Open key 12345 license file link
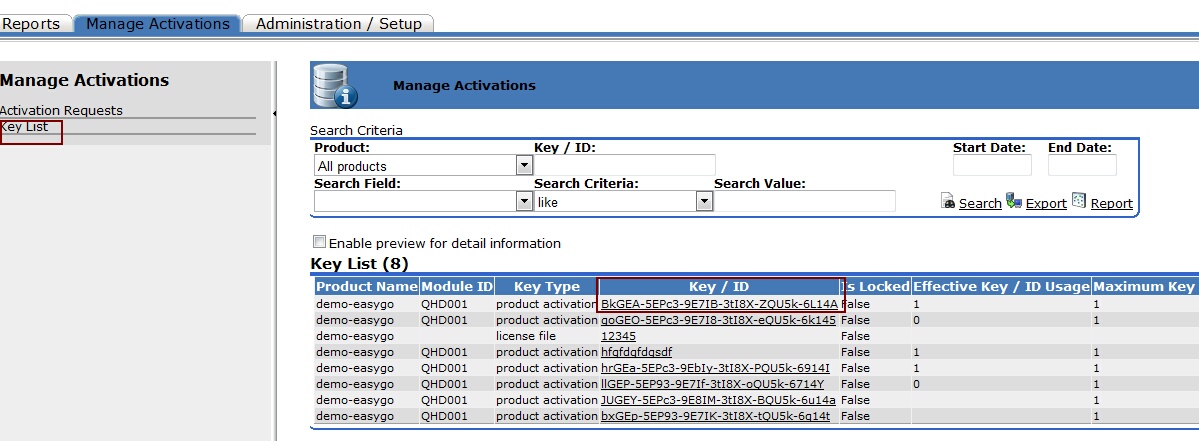Image resolution: width=1199 pixels, height=441 pixels. (618, 336)
